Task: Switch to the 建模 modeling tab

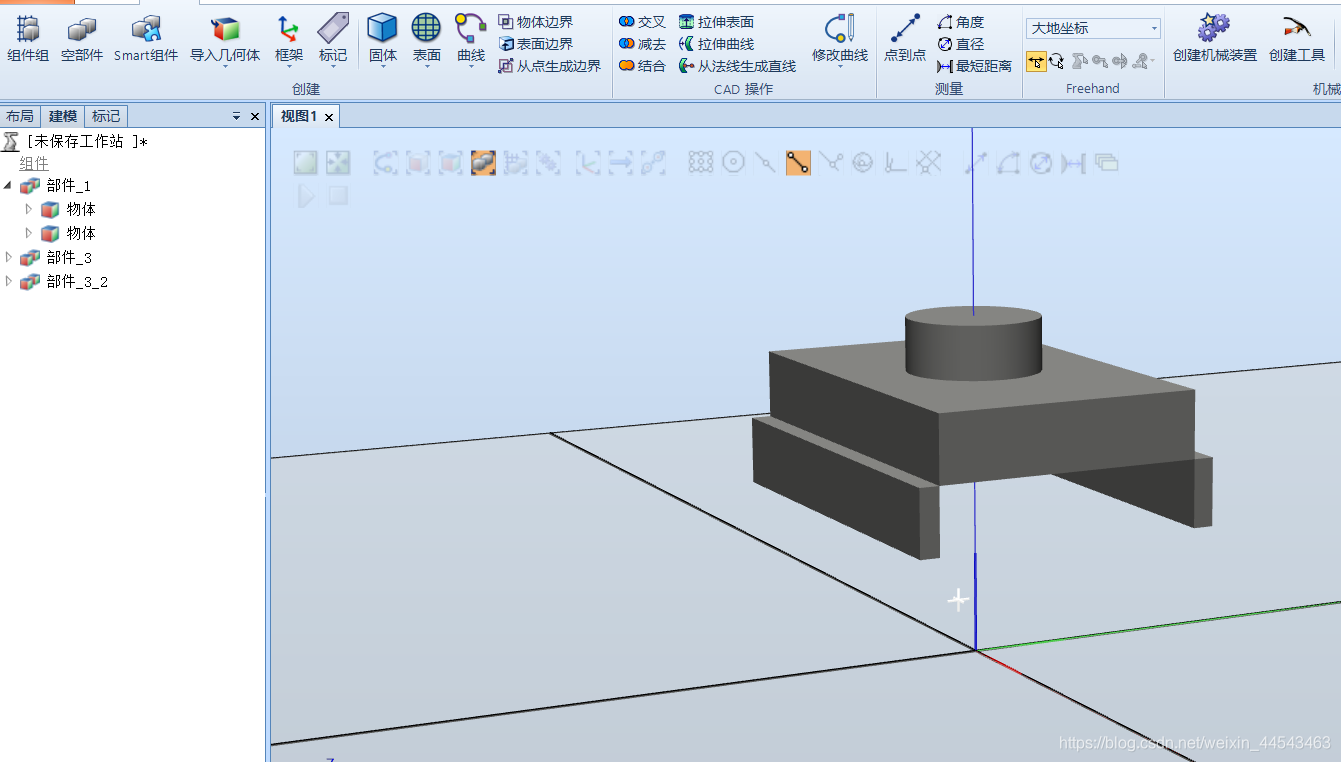Action: pyautogui.click(x=63, y=117)
